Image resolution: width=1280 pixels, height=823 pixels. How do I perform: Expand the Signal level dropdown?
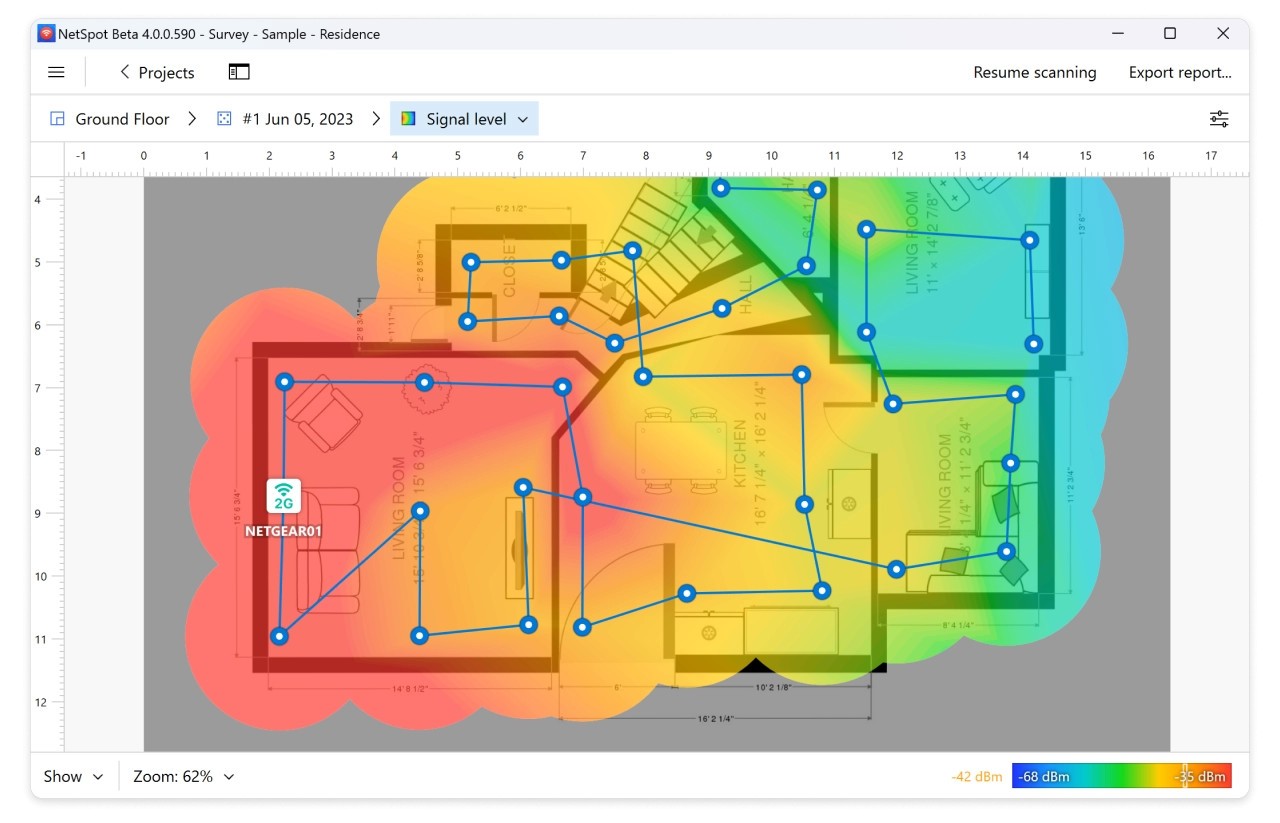(x=523, y=119)
